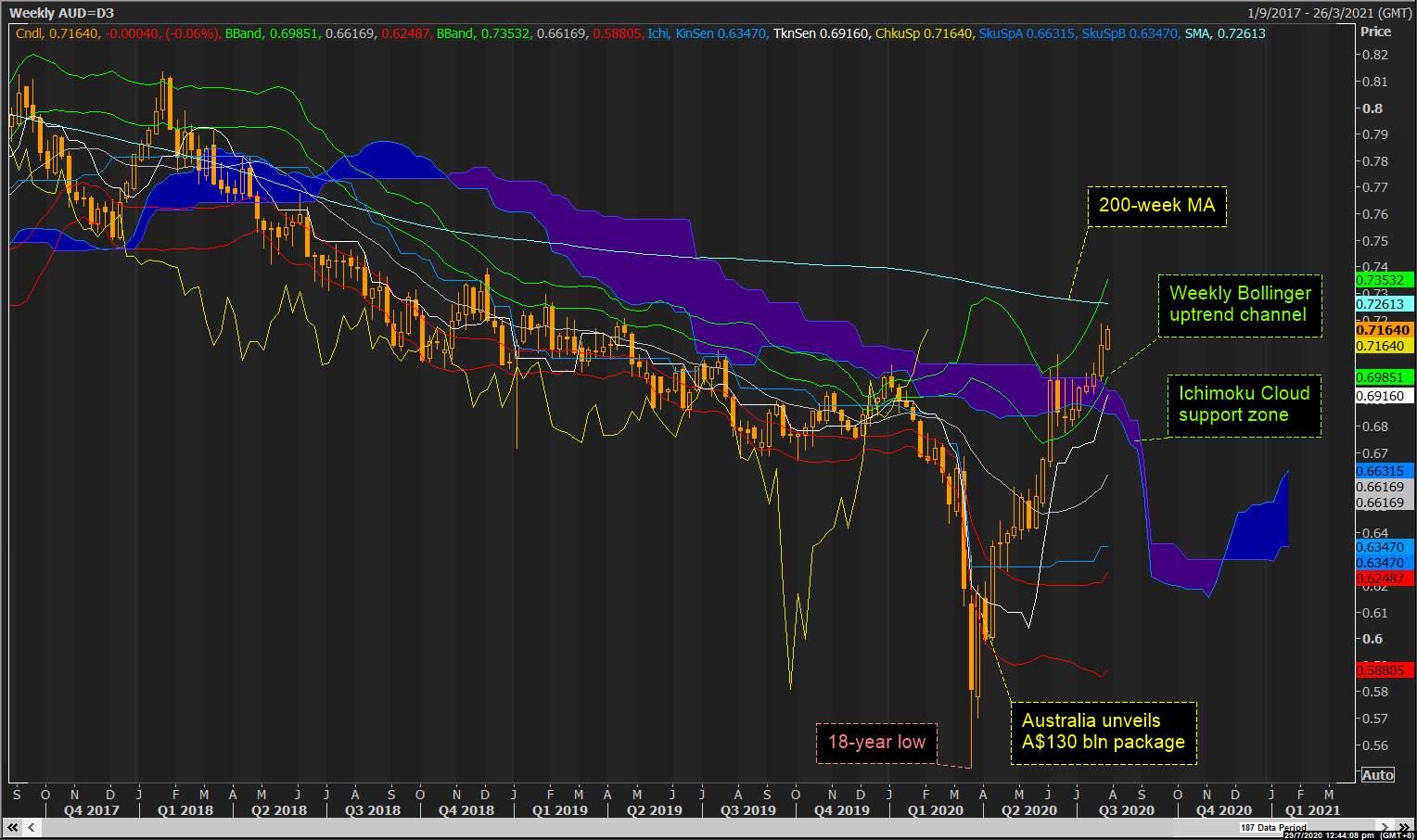Click the 0.6 price axis label
This screenshot has width=1417, height=840.
[1372, 639]
